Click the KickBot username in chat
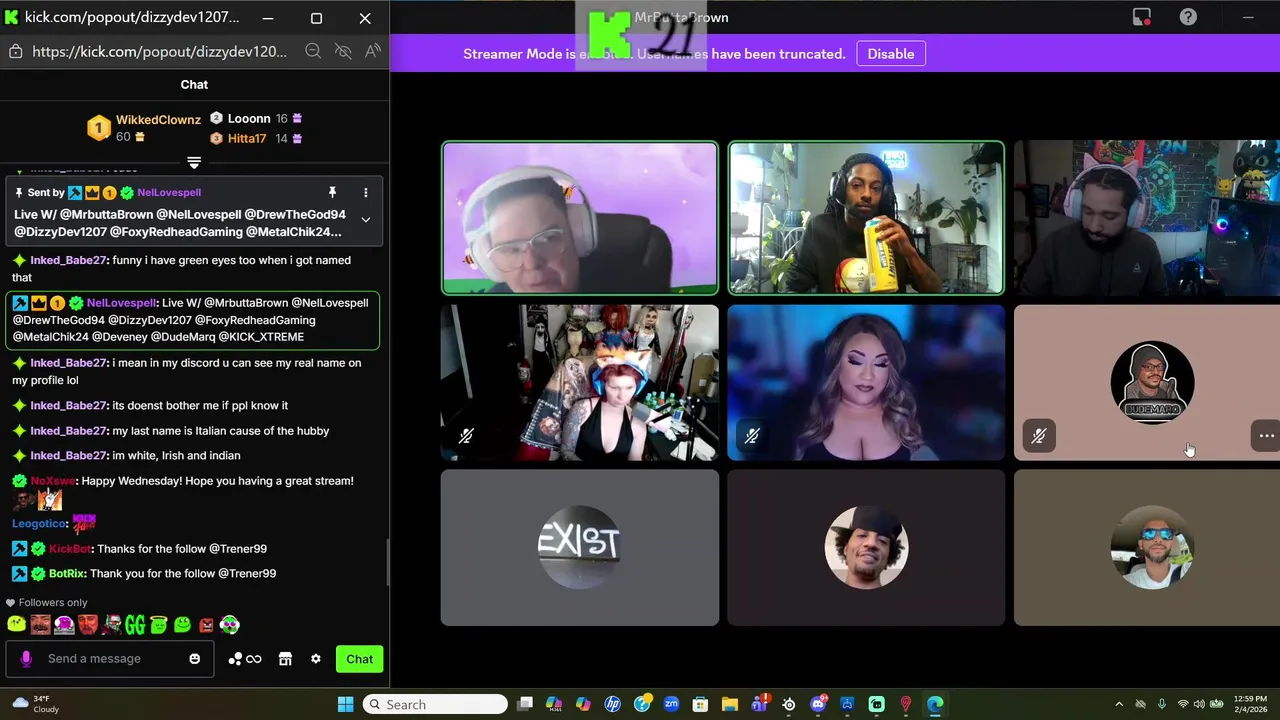 coord(70,548)
